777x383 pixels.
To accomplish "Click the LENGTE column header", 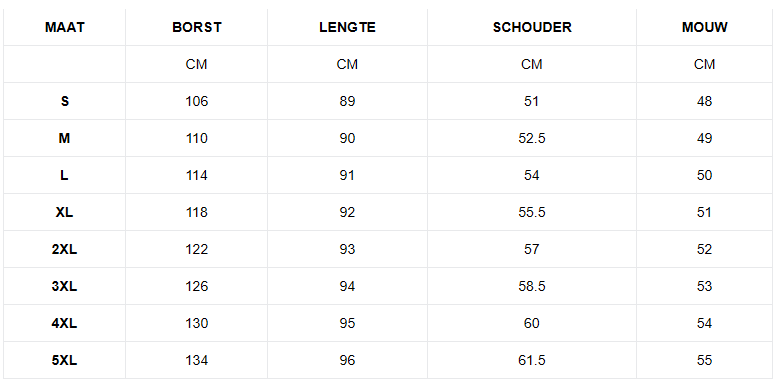I will pyautogui.click(x=347, y=27).
